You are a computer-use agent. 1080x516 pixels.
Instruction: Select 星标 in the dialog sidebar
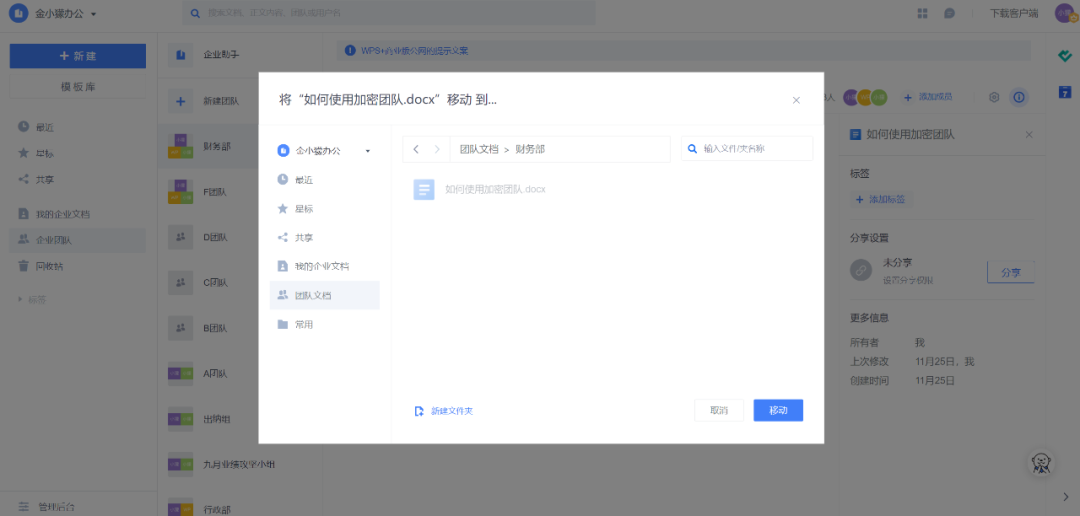[x=324, y=209]
